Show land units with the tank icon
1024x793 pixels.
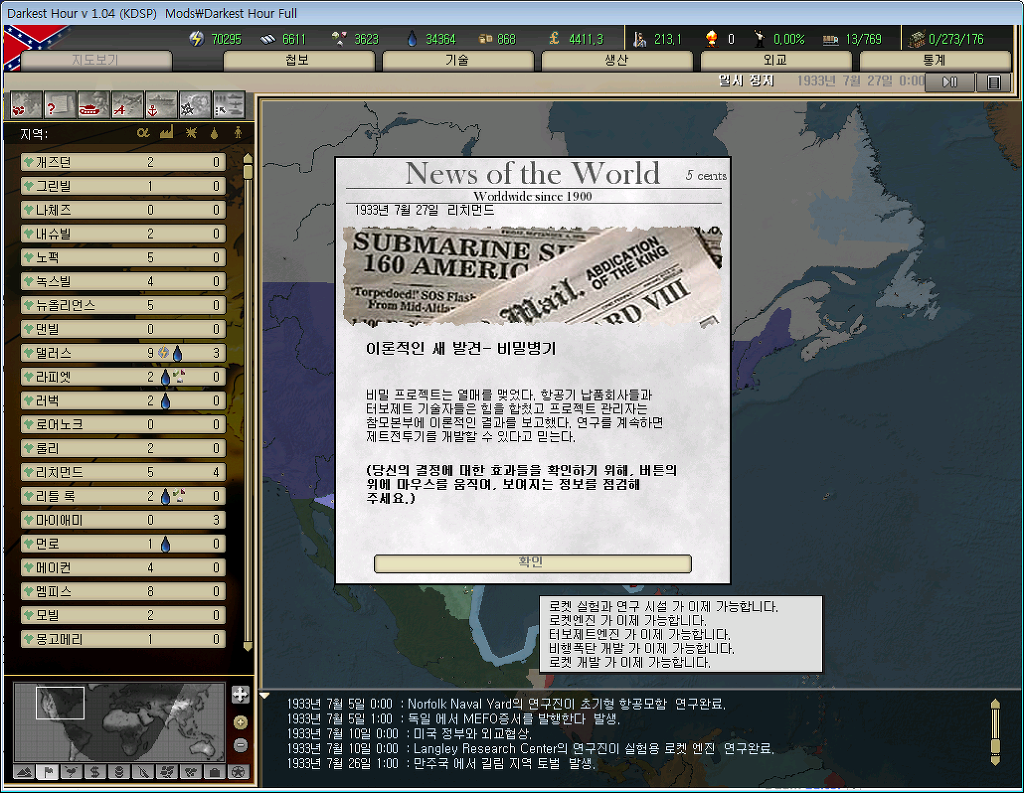click(x=94, y=105)
